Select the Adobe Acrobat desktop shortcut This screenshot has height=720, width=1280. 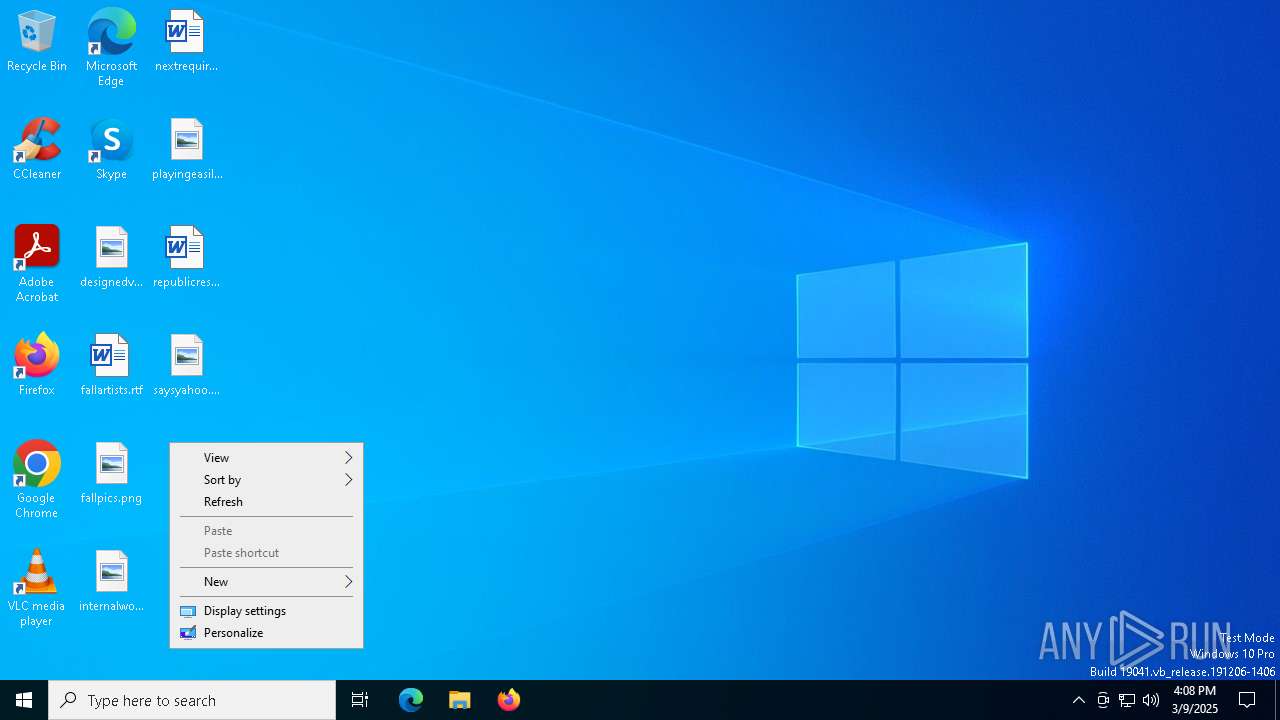[x=37, y=264]
